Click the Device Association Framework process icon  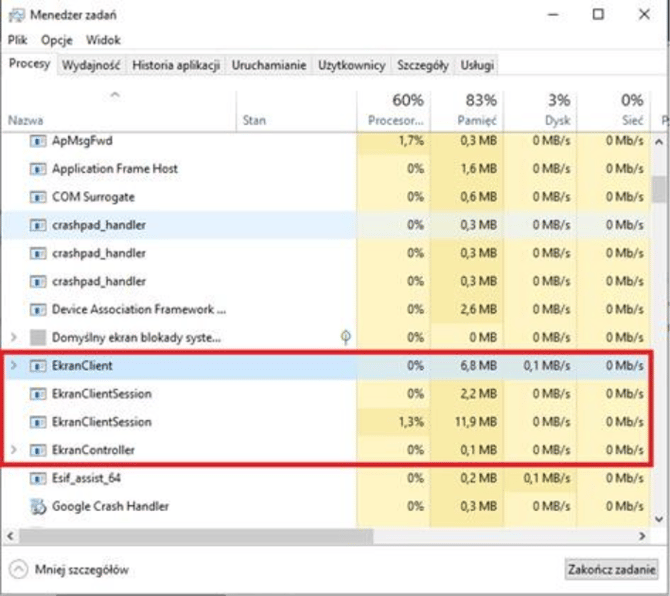click(39, 310)
